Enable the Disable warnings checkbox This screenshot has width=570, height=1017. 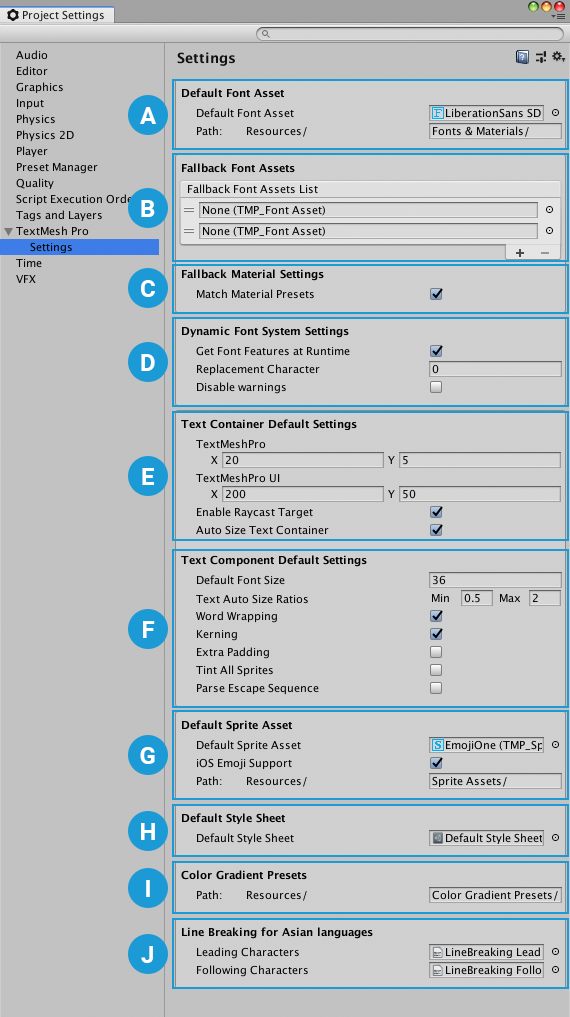436,387
